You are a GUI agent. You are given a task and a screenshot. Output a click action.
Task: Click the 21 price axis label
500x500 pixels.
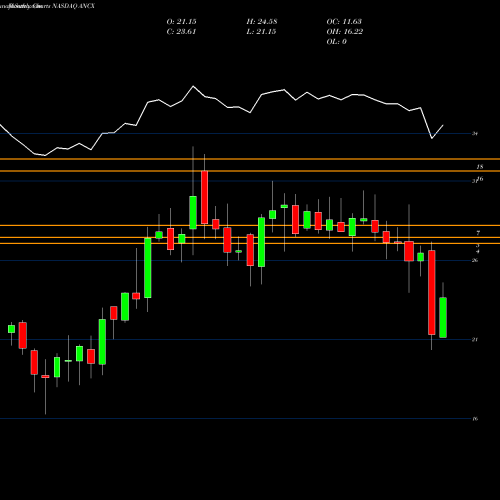475,340
